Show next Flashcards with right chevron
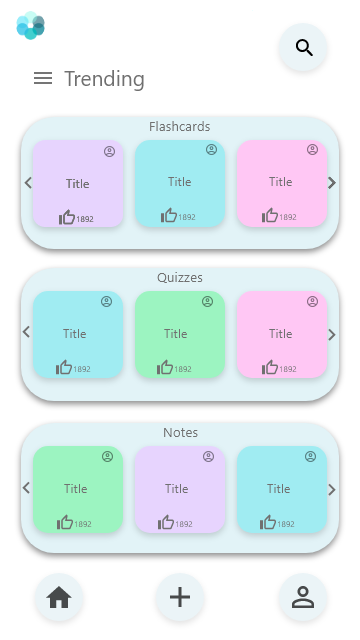The width and height of the screenshot is (360, 640). pyautogui.click(x=332, y=183)
